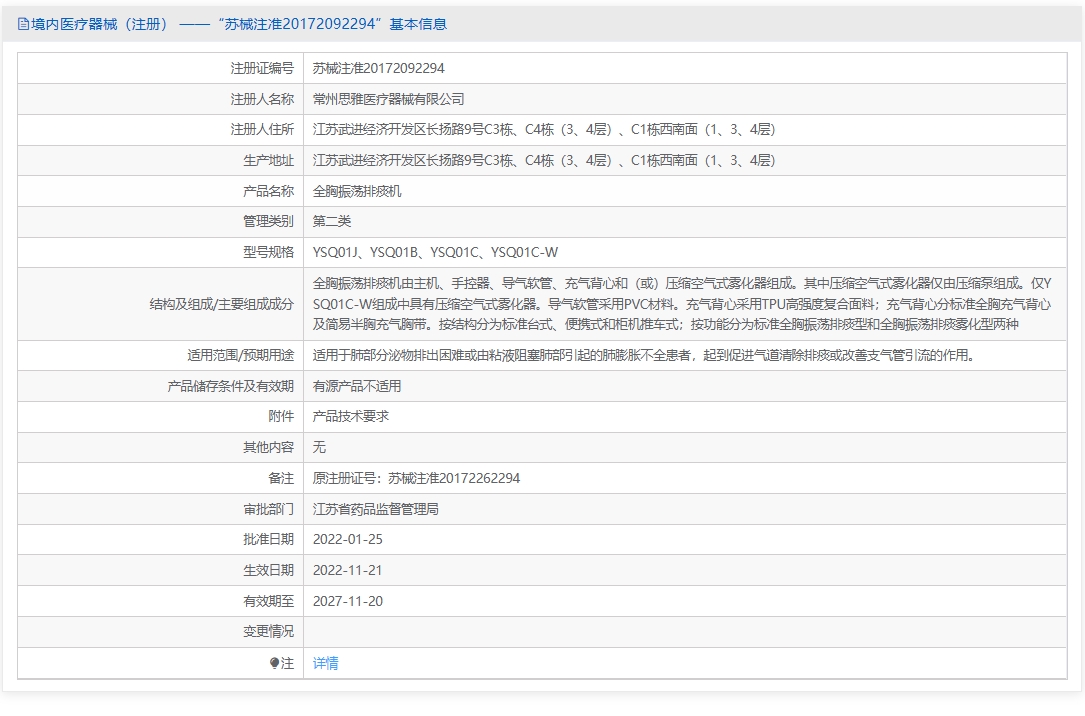Image resolution: width=1085 pixels, height=716 pixels.
Task: Click the 型号规格 label
Action: [x=268, y=253]
